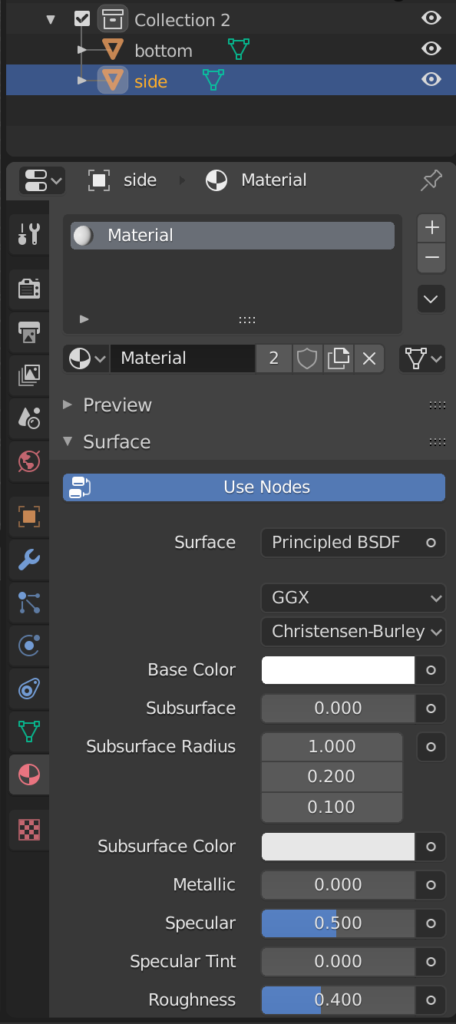Add a material slot with plus button
The width and height of the screenshot is (456, 1024).
[x=431, y=228]
